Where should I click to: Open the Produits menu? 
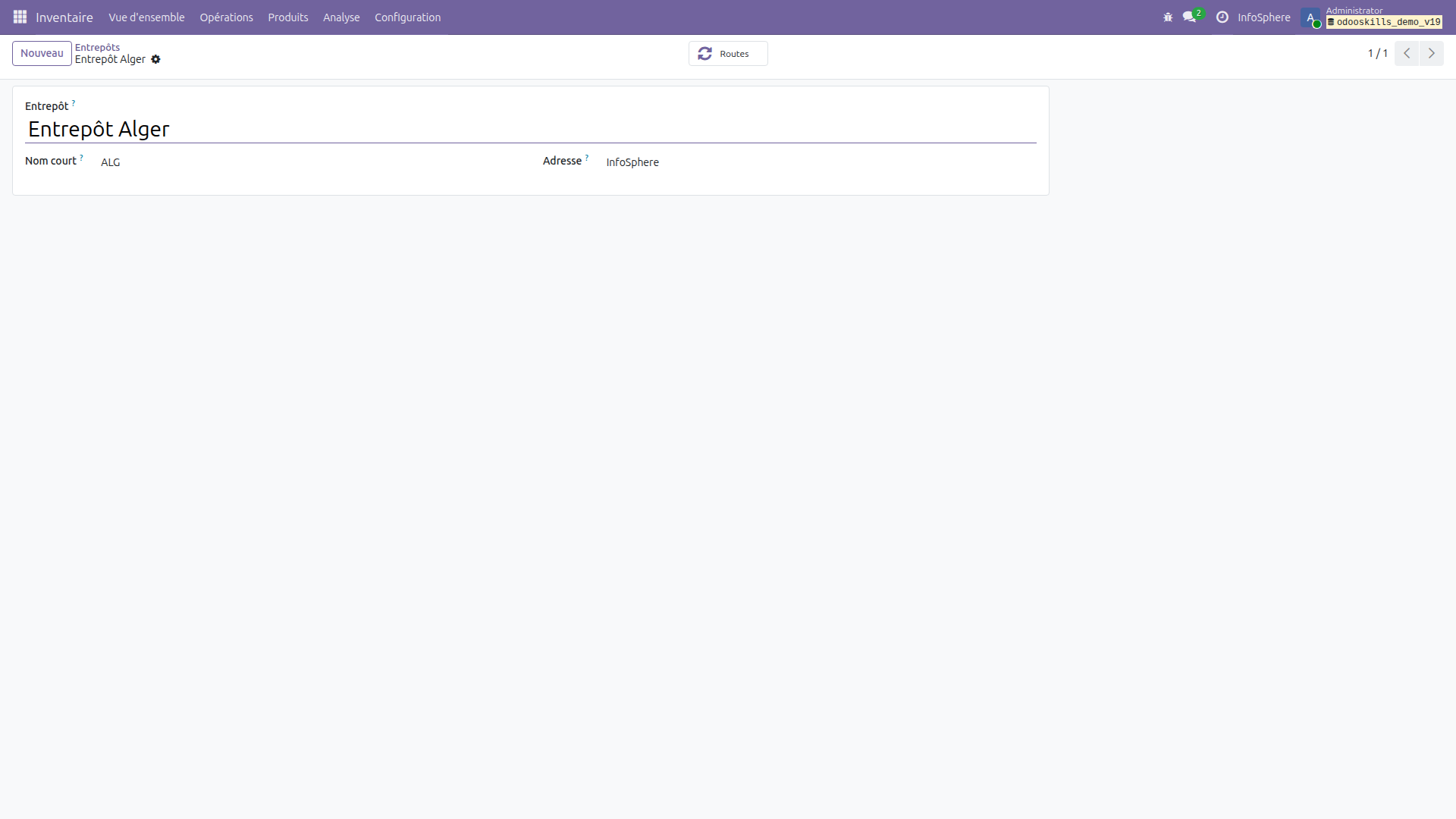coord(287,17)
